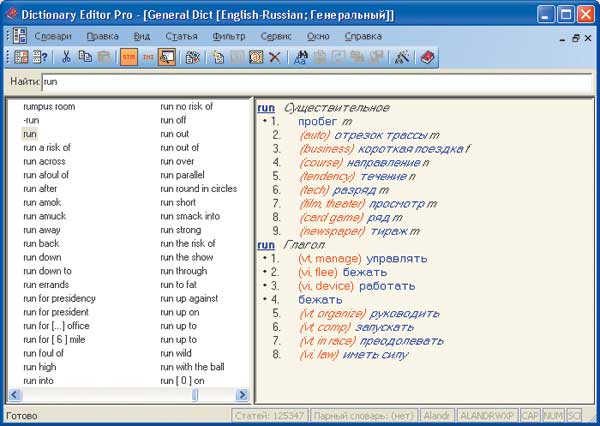This screenshot has width=600, height=426.
Task: Click into the Найти search field
Action: pos(317,82)
